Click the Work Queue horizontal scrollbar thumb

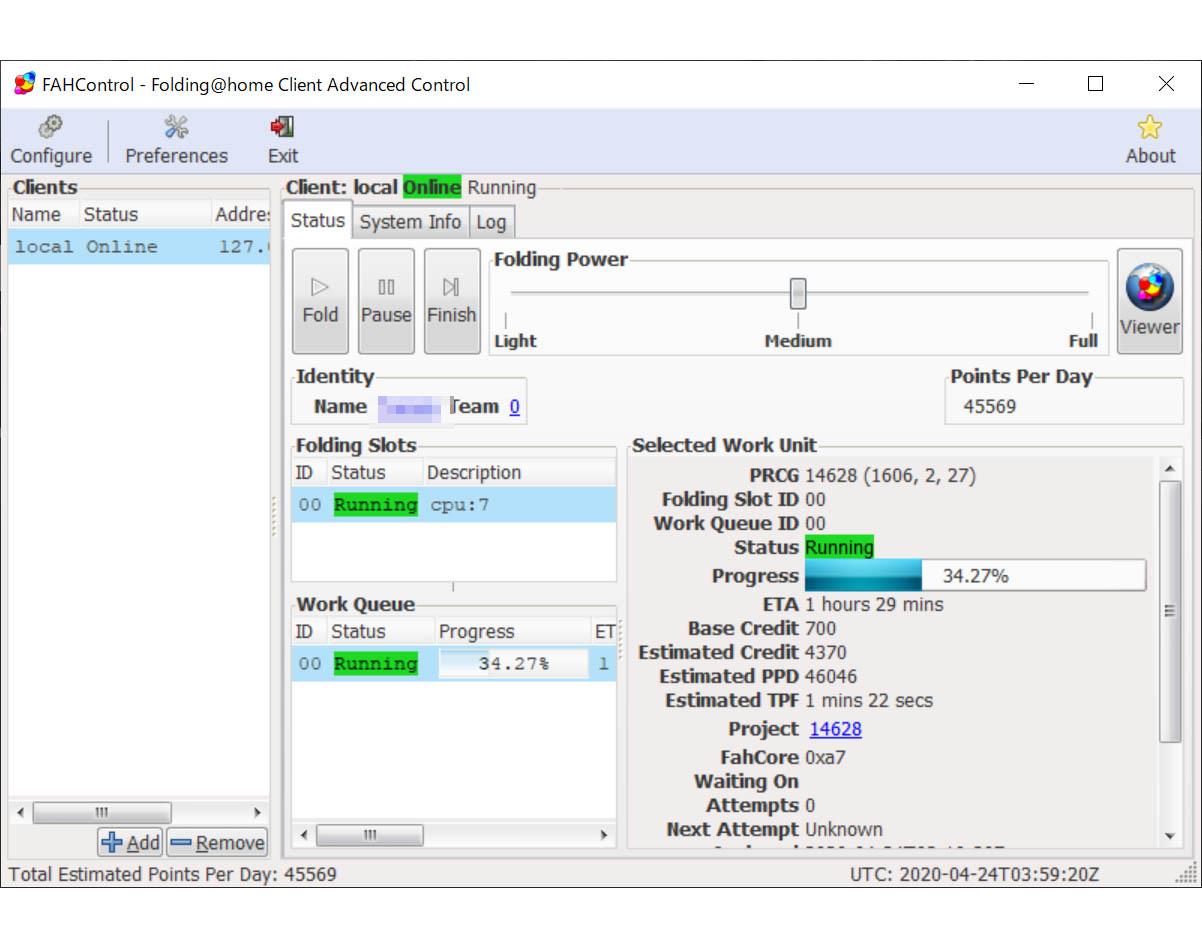coord(369,834)
